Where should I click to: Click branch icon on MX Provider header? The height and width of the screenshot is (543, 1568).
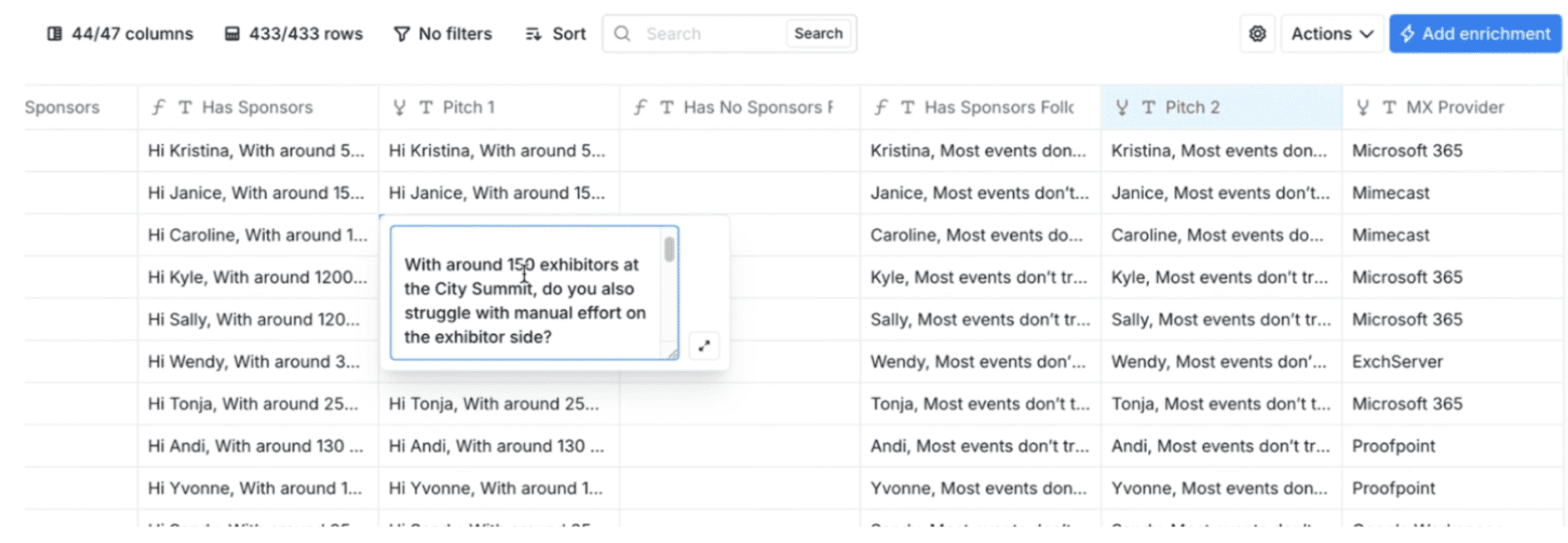click(x=1363, y=107)
